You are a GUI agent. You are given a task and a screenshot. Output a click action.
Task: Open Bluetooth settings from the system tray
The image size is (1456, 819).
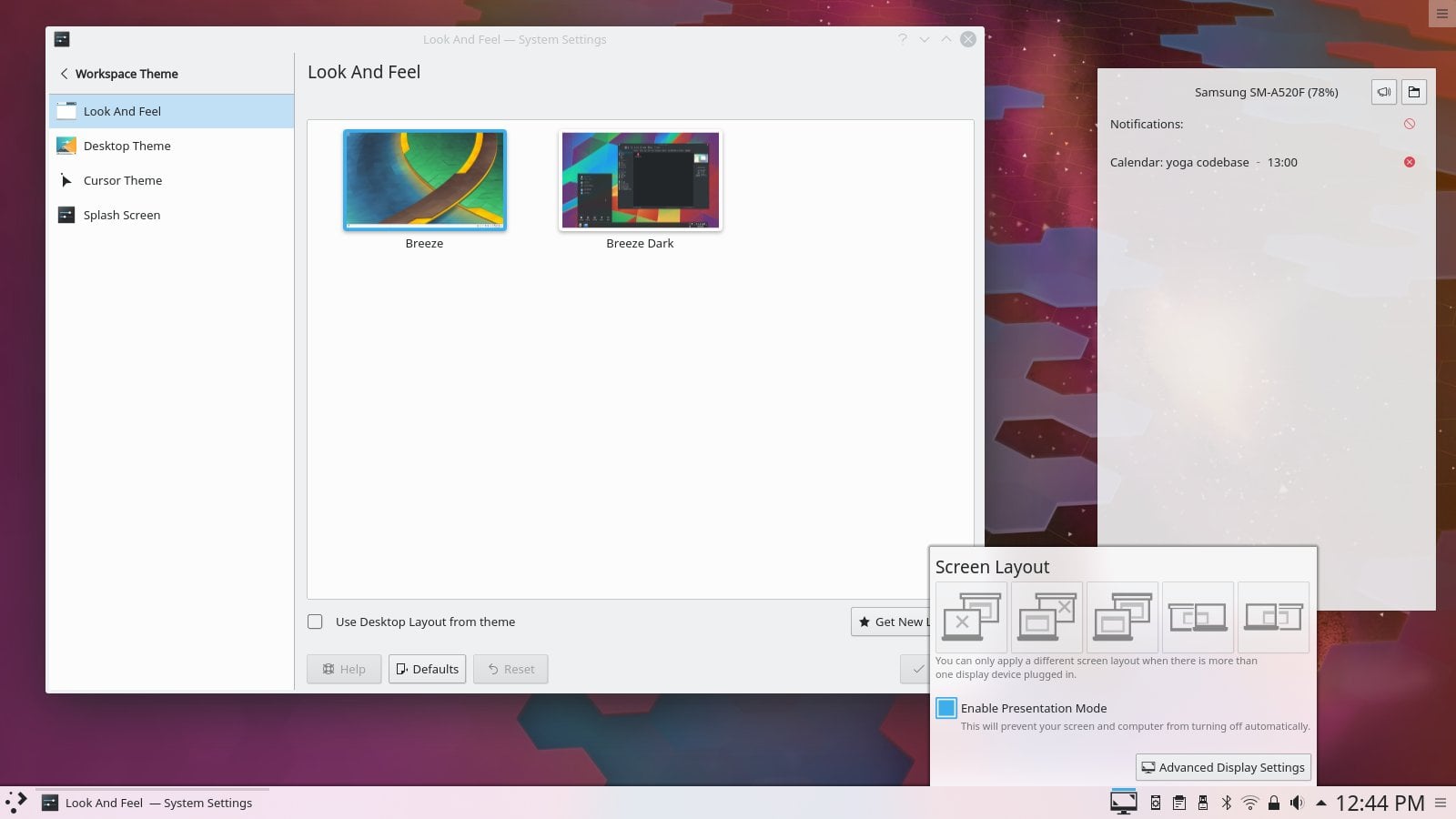pyautogui.click(x=1227, y=804)
